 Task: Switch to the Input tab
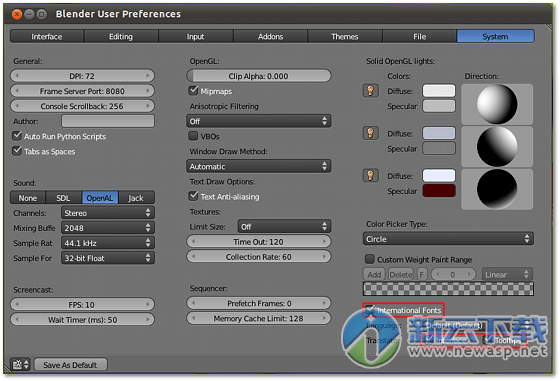click(x=196, y=36)
